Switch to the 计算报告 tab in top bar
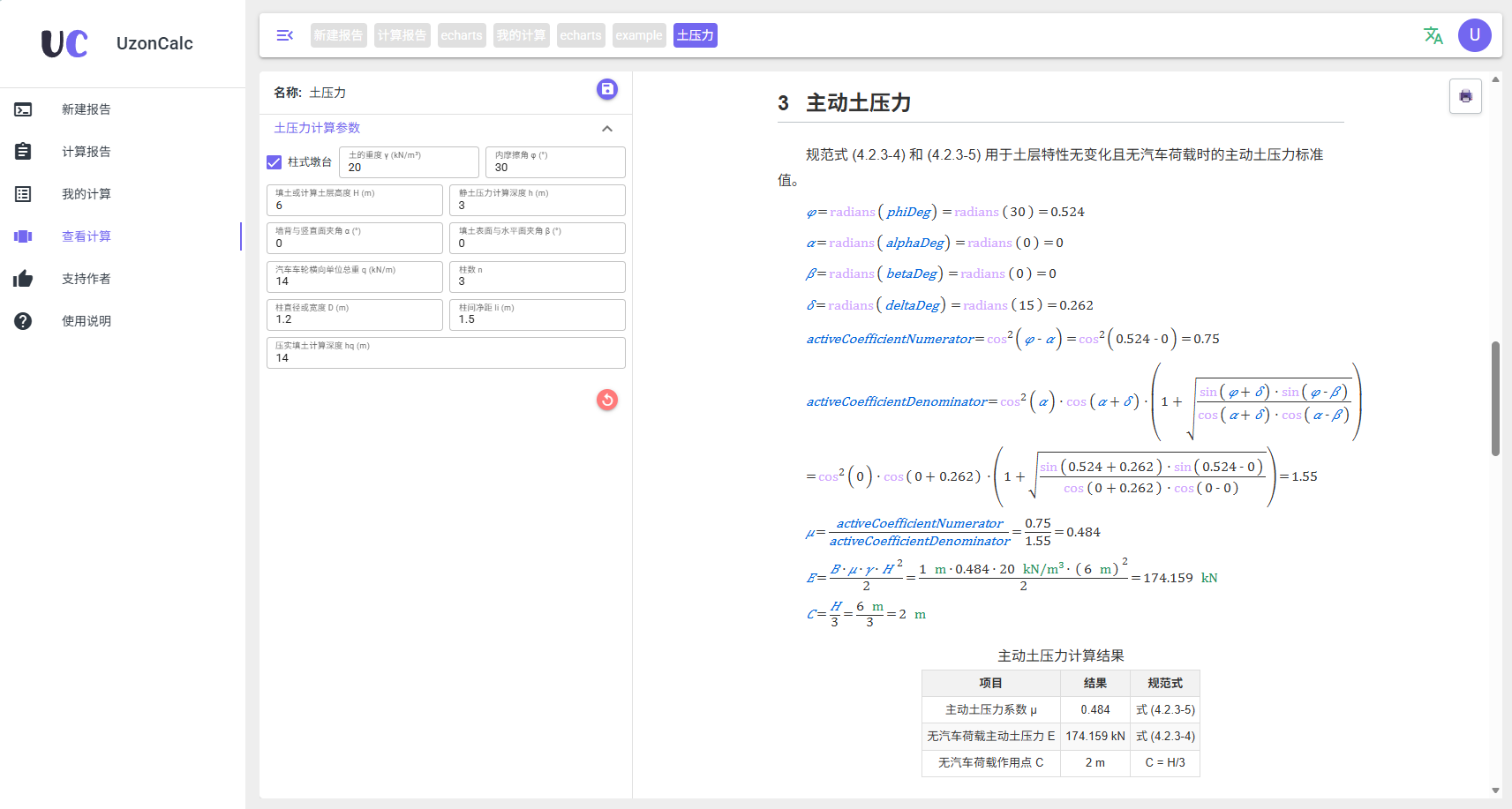Screen dimensions: 1512x809 point(402,35)
